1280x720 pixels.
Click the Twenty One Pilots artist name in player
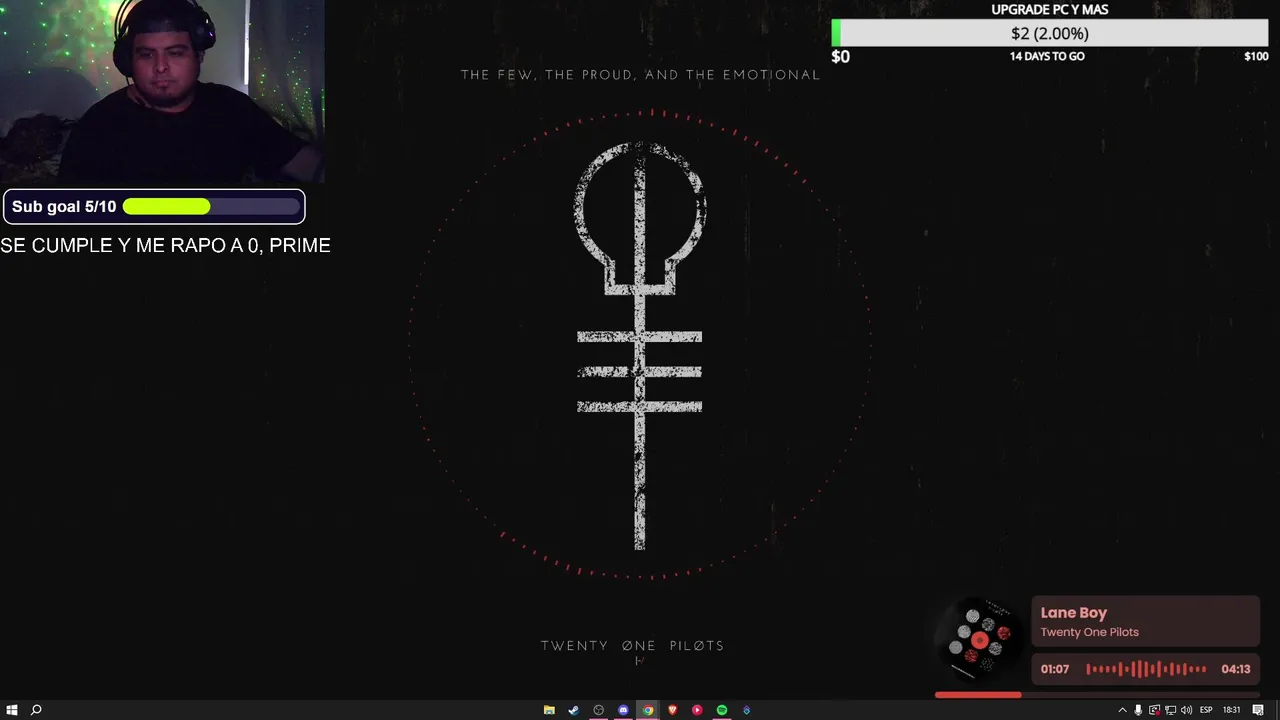pos(1089,632)
